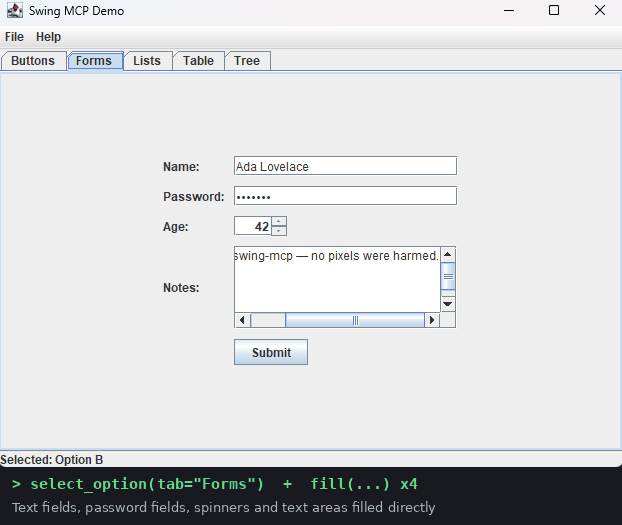Close the Swing MCP Demo window
This screenshot has width=622, height=525.
[x=600, y=11]
